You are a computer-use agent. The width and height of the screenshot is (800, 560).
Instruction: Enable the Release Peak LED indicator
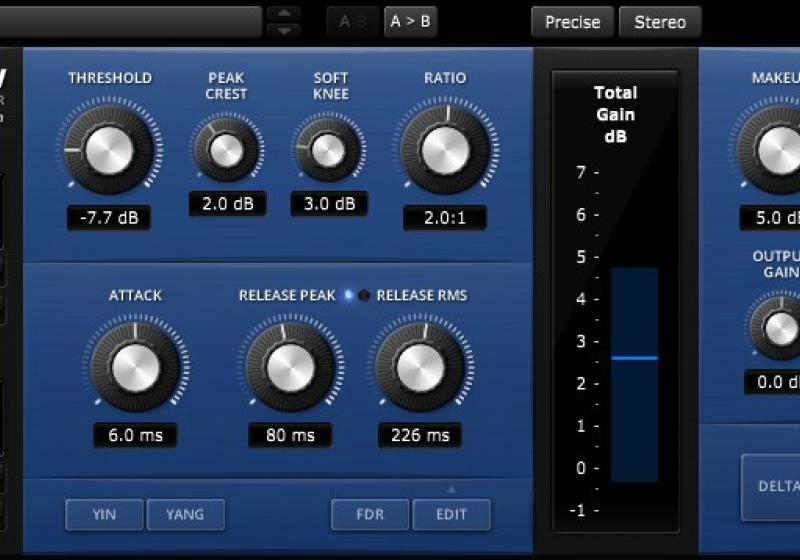click(x=348, y=295)
